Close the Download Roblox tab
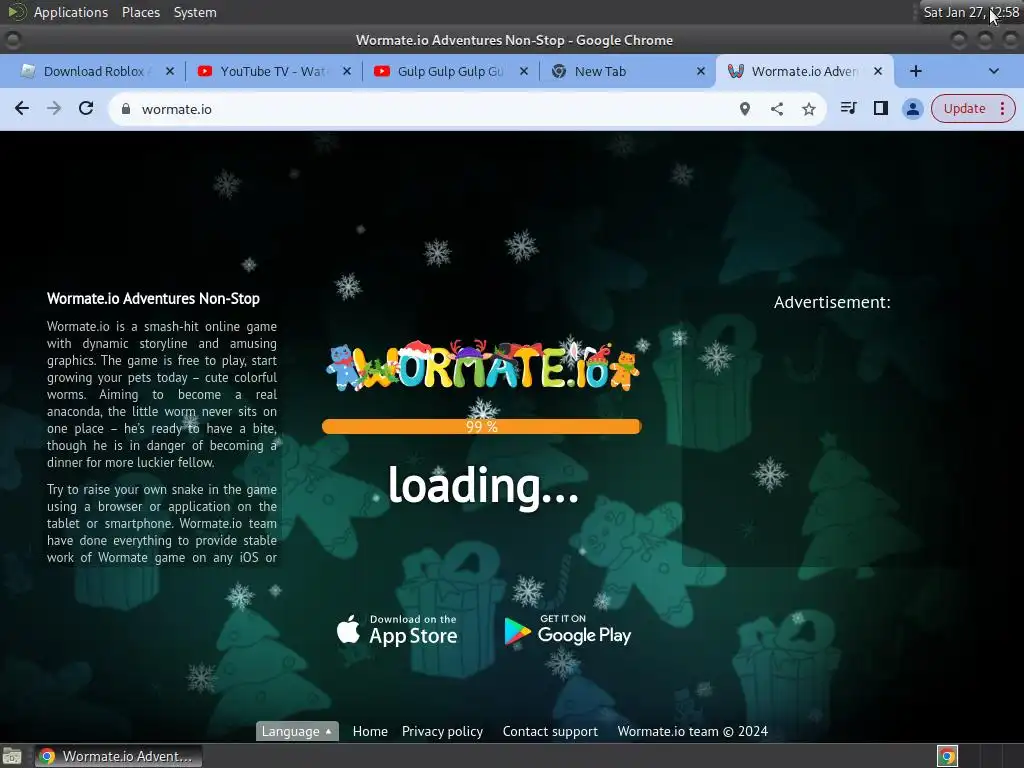The width and height of the screenshot is (1024, 768). click(x=170, y=71)
